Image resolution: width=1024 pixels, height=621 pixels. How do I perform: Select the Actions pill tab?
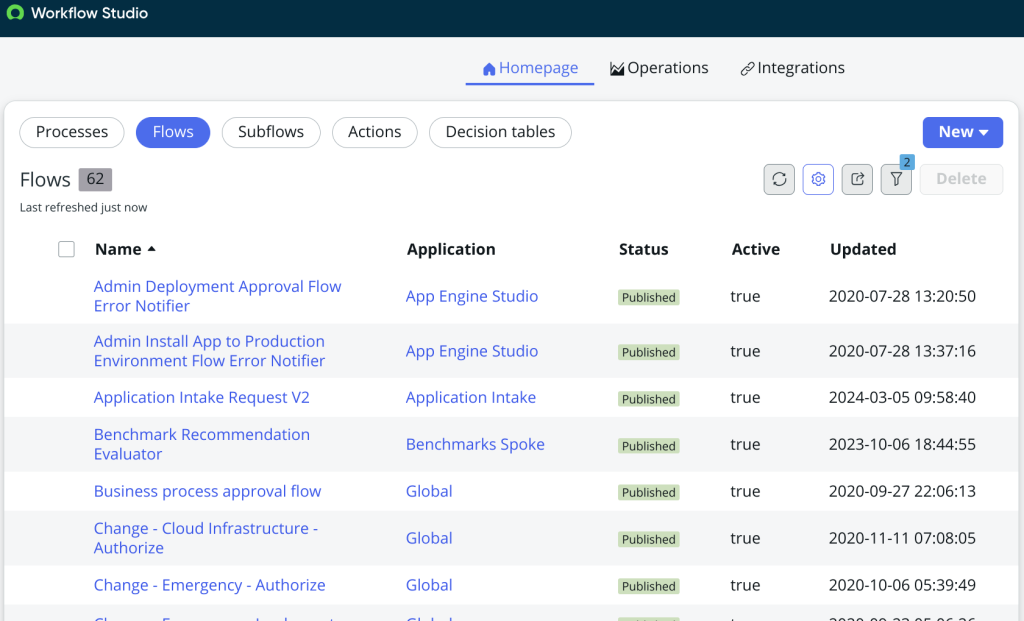pyautogui.click(x=375, y=132)
